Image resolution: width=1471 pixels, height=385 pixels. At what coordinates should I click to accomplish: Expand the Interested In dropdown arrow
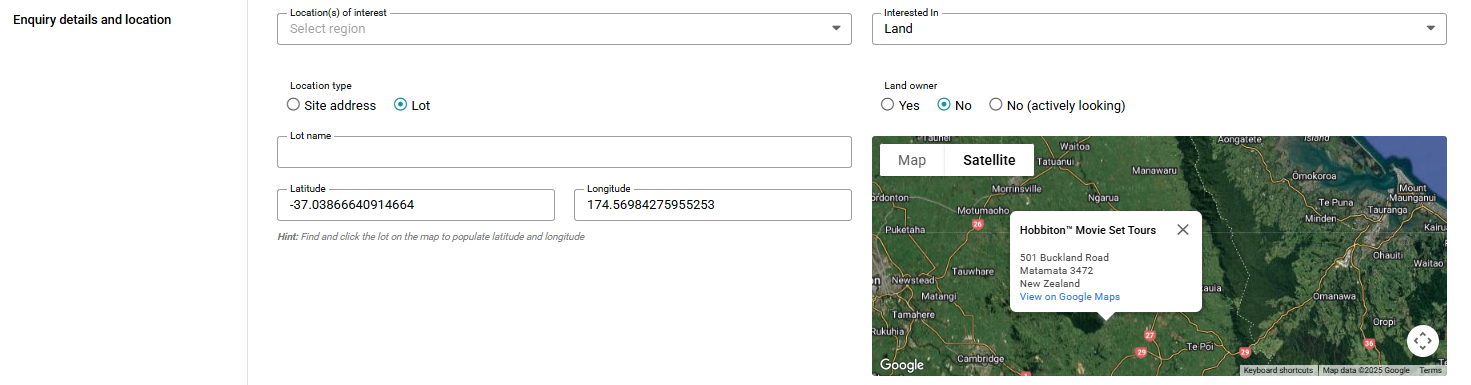coord(1430,29)
